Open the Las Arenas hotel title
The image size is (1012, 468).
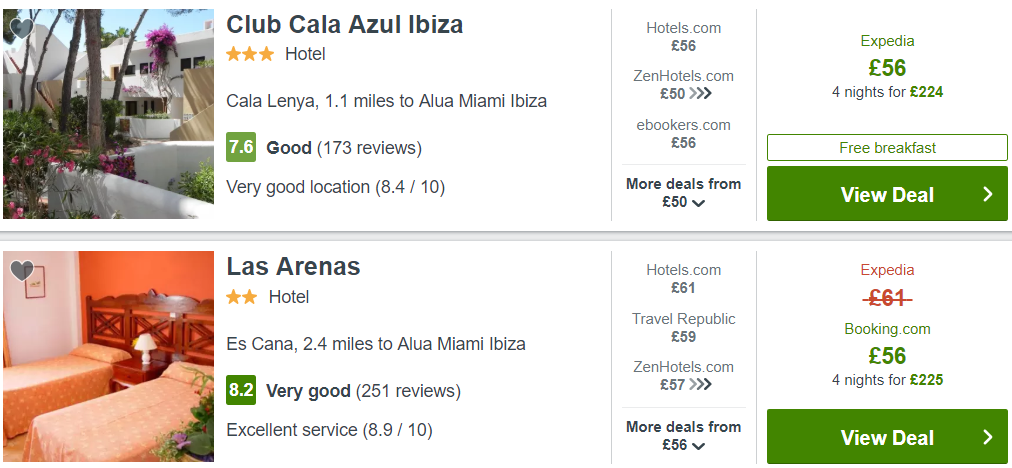(x=293, y=267)
